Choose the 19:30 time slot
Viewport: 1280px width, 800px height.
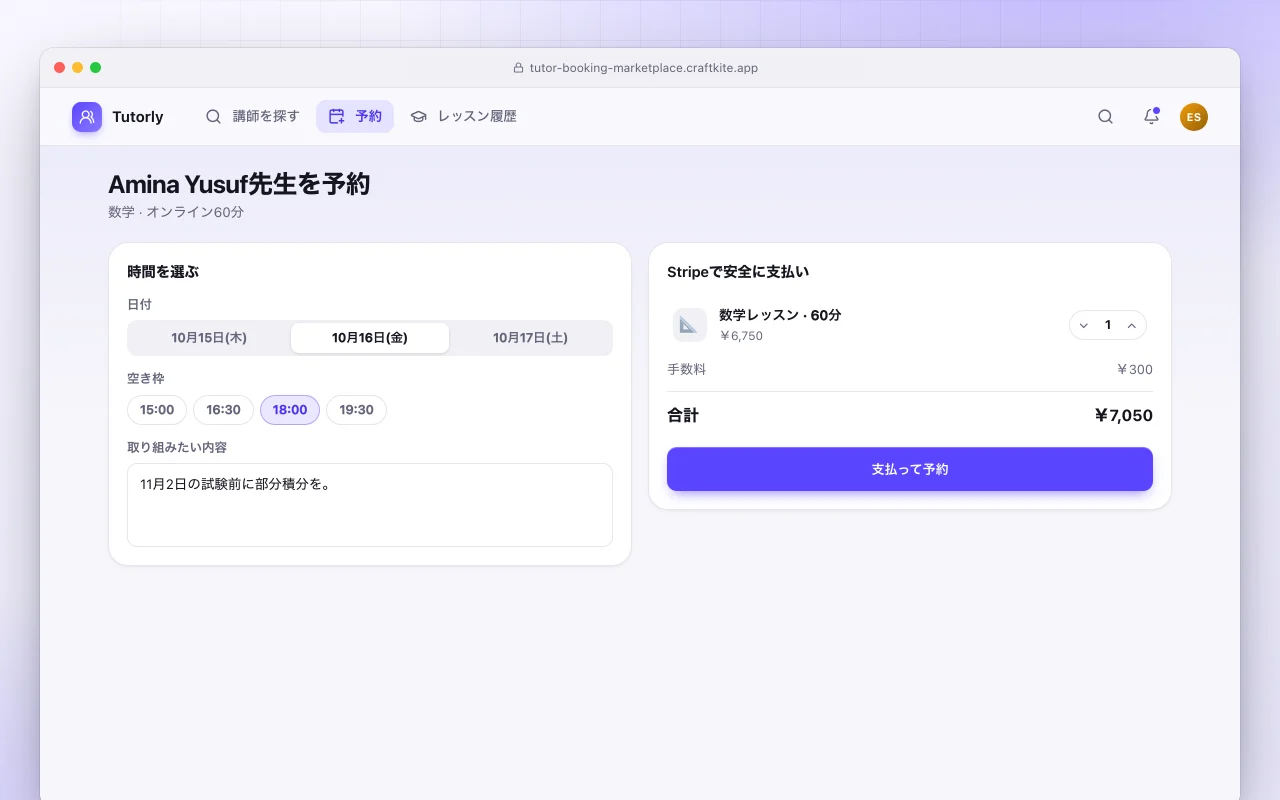(x=356, y=410)
